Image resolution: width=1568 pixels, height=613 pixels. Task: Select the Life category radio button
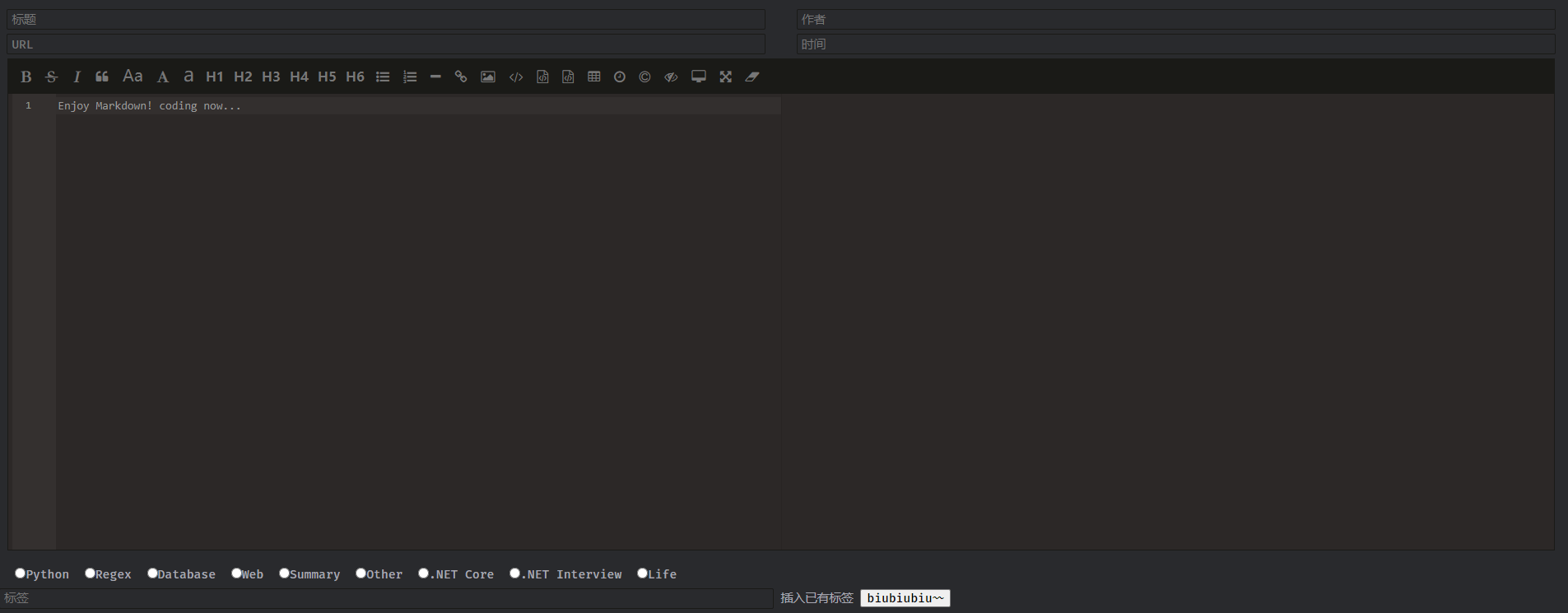[642, 574]
